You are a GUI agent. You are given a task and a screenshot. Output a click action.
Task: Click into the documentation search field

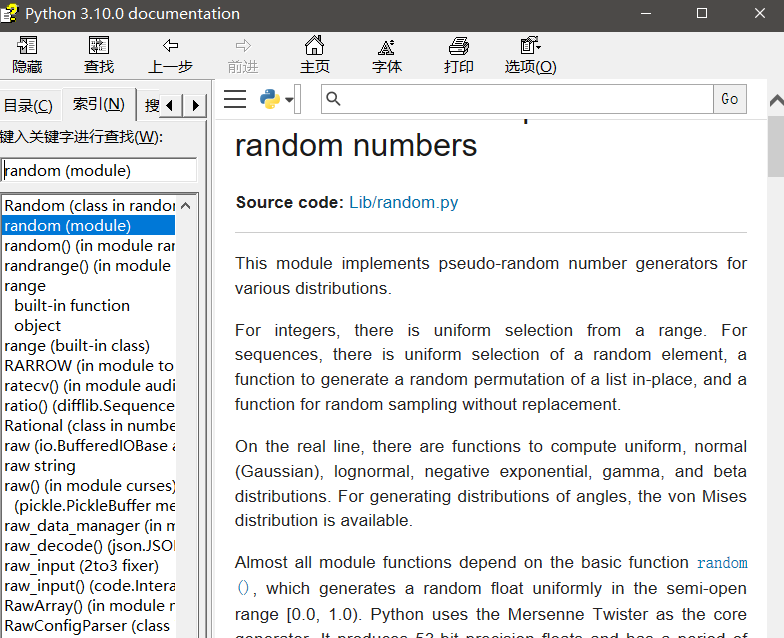(x=517, y=99)
